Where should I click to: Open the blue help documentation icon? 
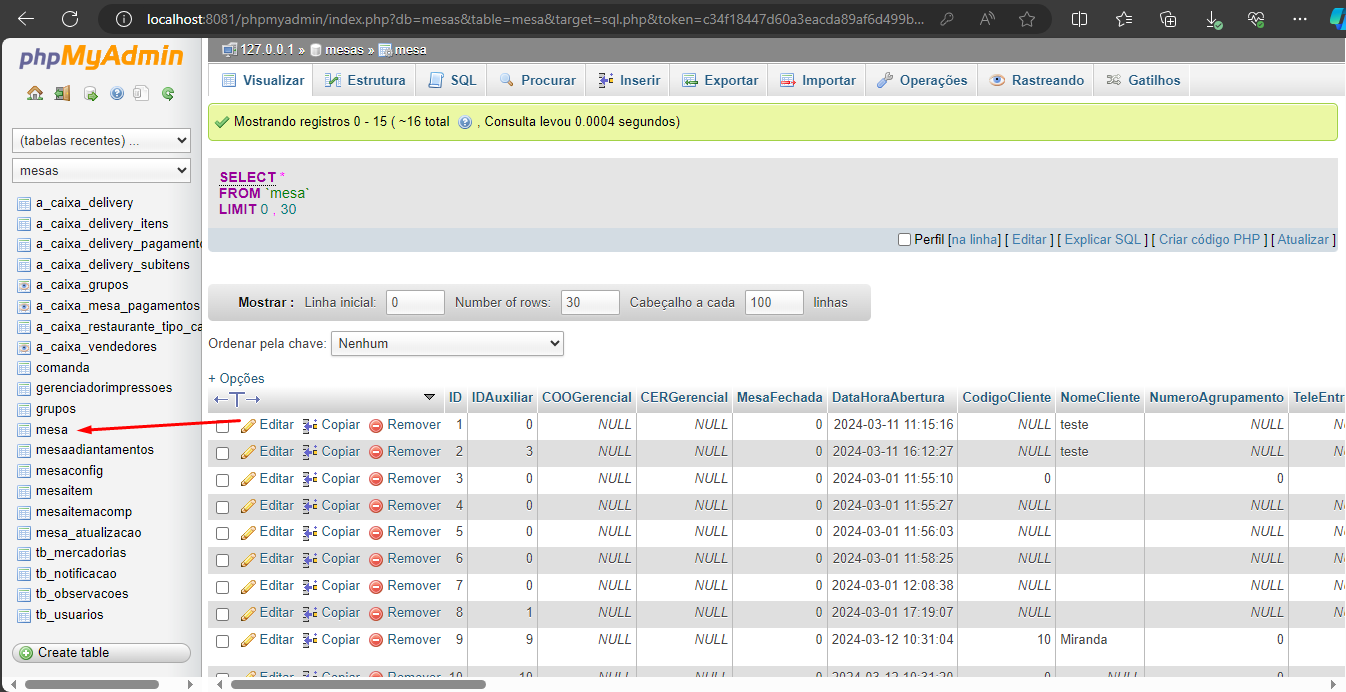116,94
